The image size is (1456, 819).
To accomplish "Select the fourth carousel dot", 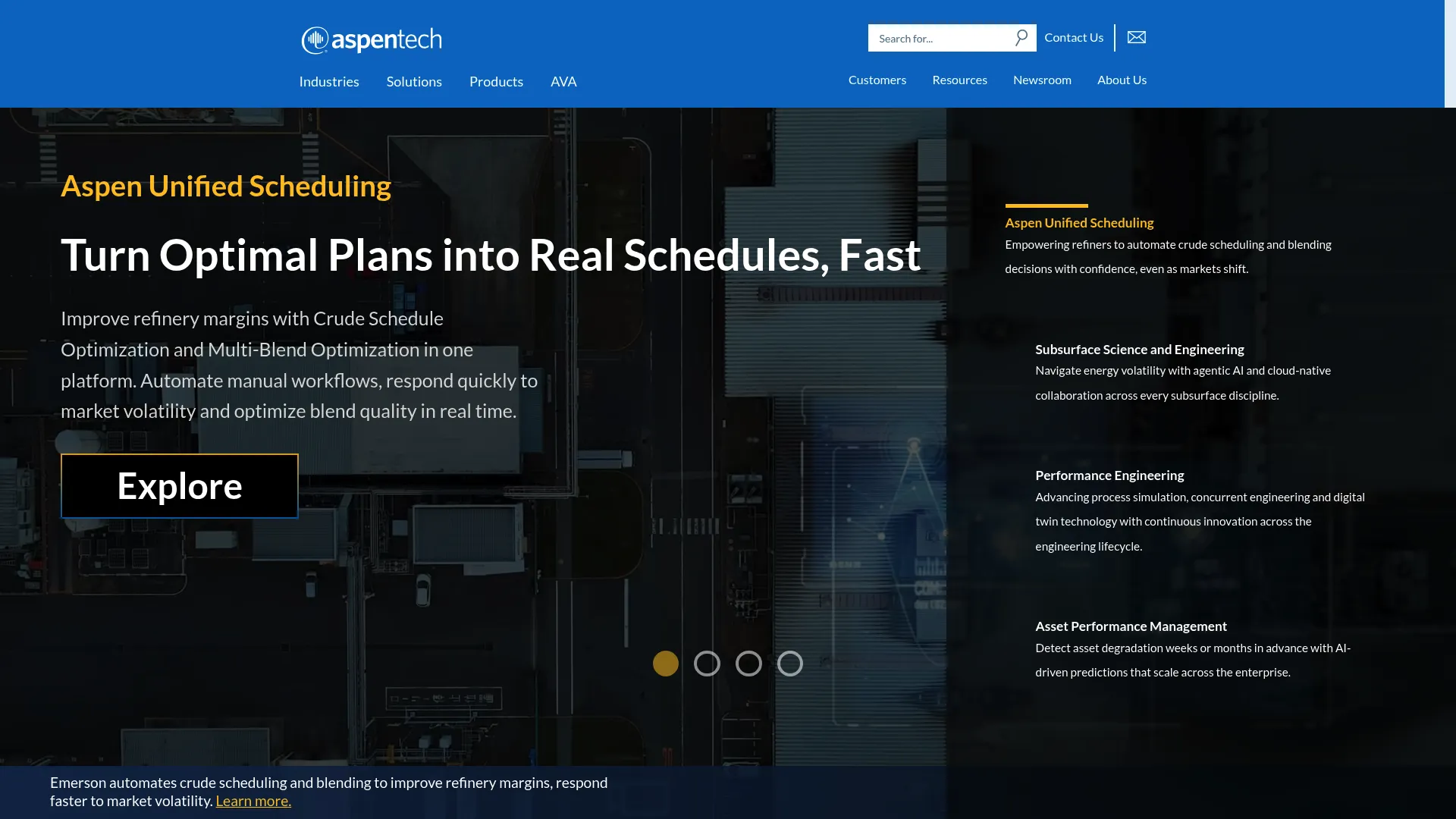I will click(x=789, y=664).
